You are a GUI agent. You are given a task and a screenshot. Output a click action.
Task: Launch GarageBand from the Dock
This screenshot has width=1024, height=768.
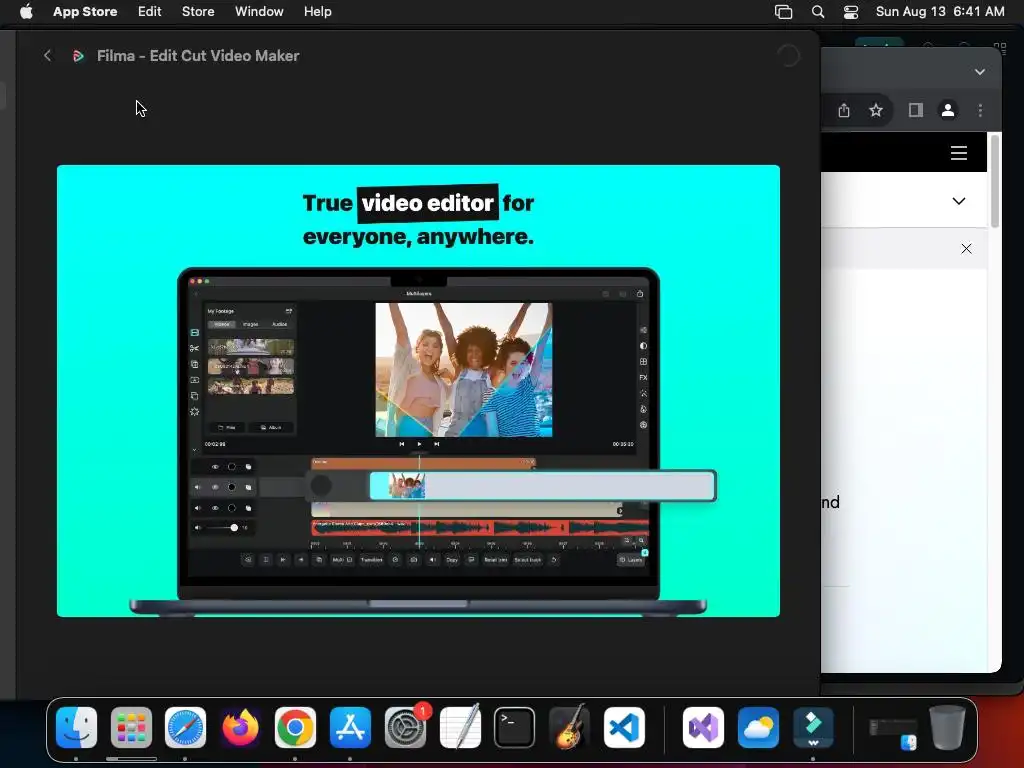point(569,727)
